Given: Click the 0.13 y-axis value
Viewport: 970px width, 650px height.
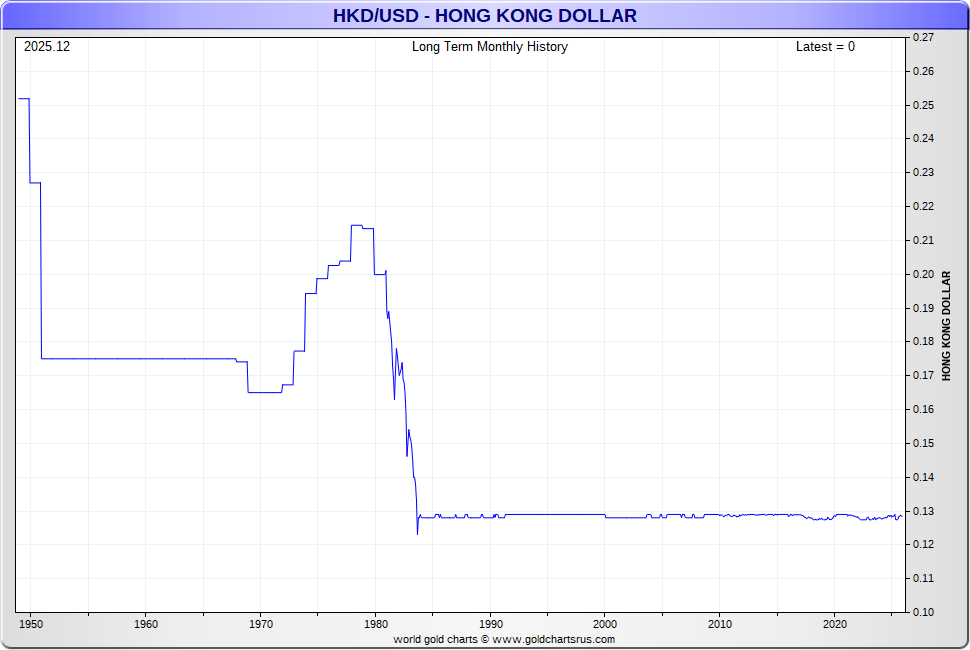Looking at the screenshot, I should [924, 511].
